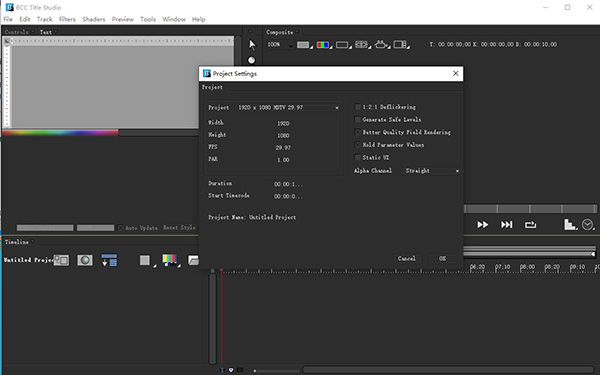
Task: Click the FPS value 29.97 field
Action: [283, 148]
